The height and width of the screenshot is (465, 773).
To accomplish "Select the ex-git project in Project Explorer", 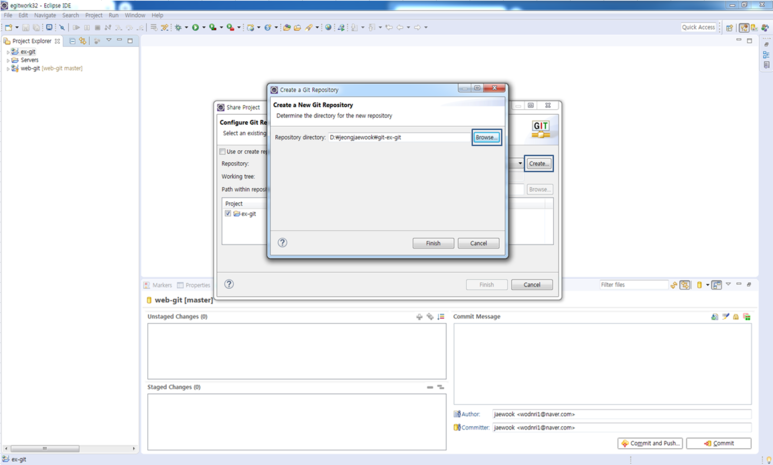I will 28,52.
